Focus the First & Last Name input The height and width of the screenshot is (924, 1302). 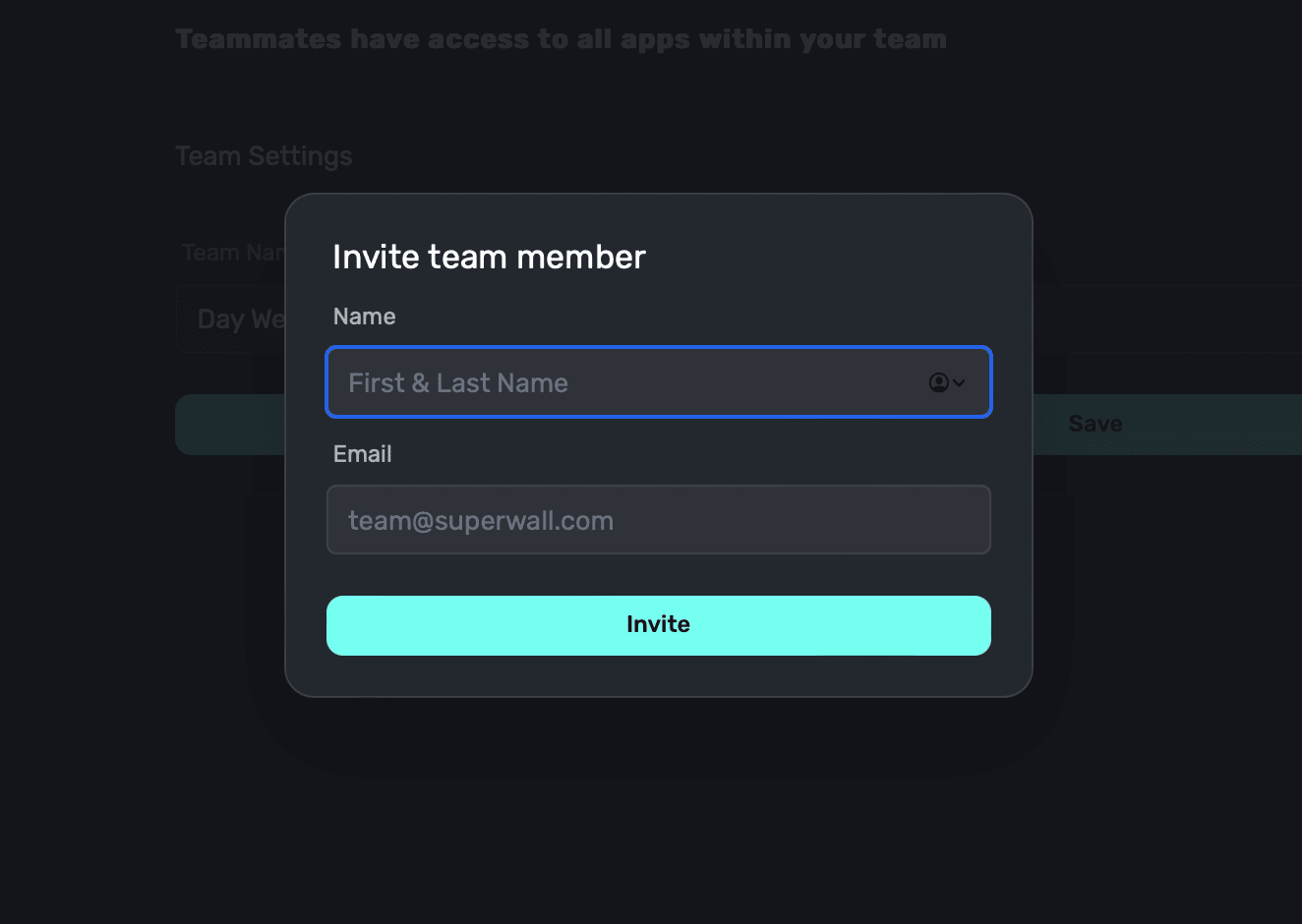point(620,382)
